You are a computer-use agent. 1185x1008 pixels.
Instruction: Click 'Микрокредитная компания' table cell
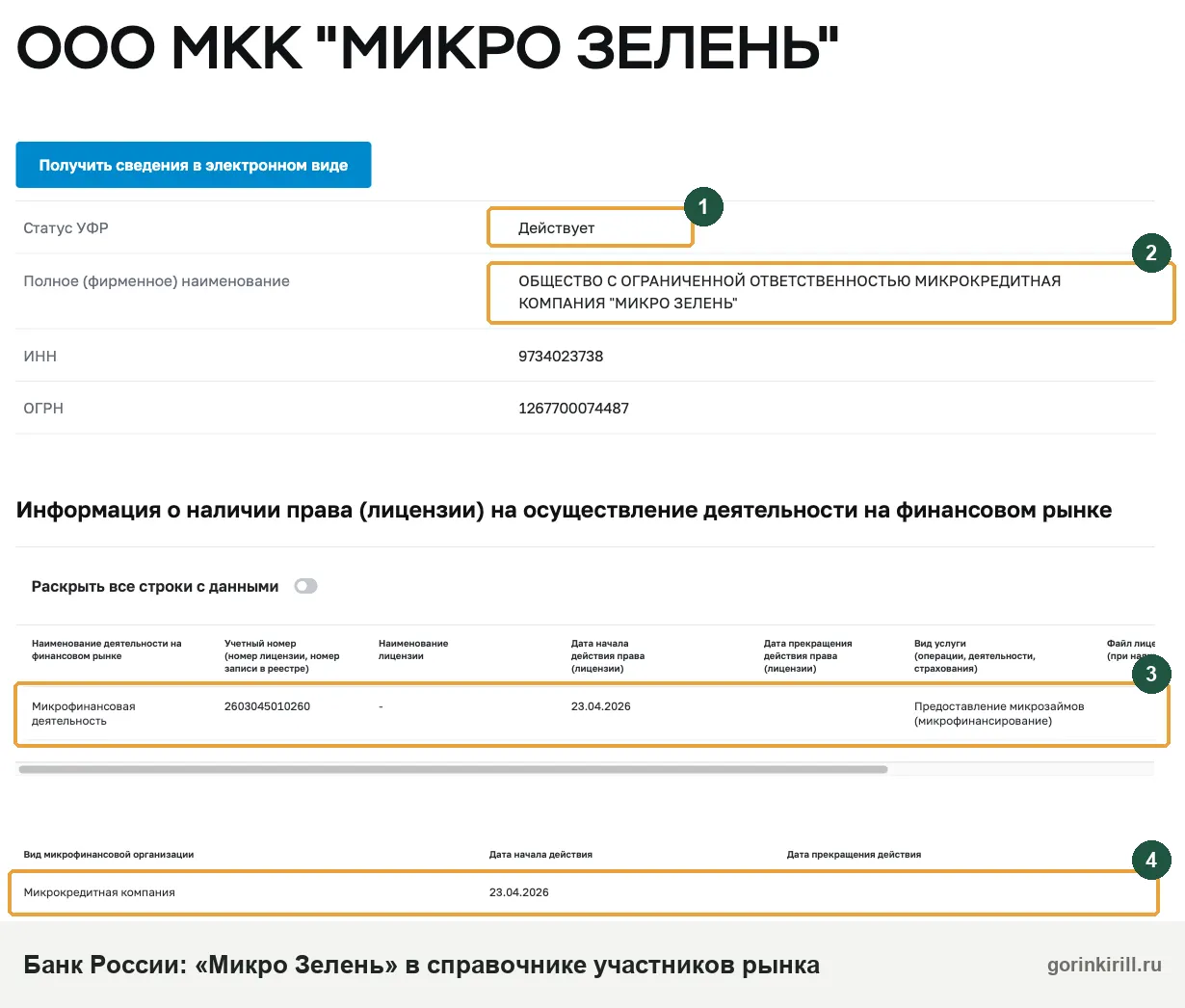pos(99,892)
